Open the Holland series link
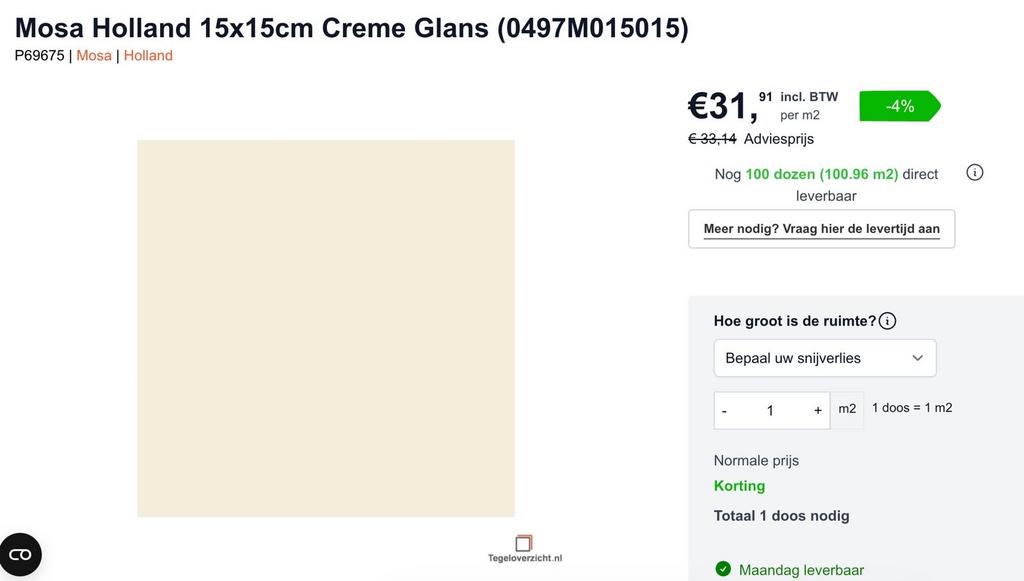Viewport: 1024px width, 581px height. (x=148, y=55)
